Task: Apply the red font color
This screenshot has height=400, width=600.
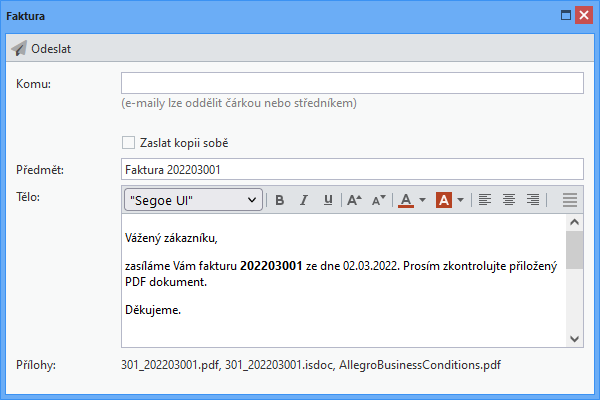Action: click(406, 200)
